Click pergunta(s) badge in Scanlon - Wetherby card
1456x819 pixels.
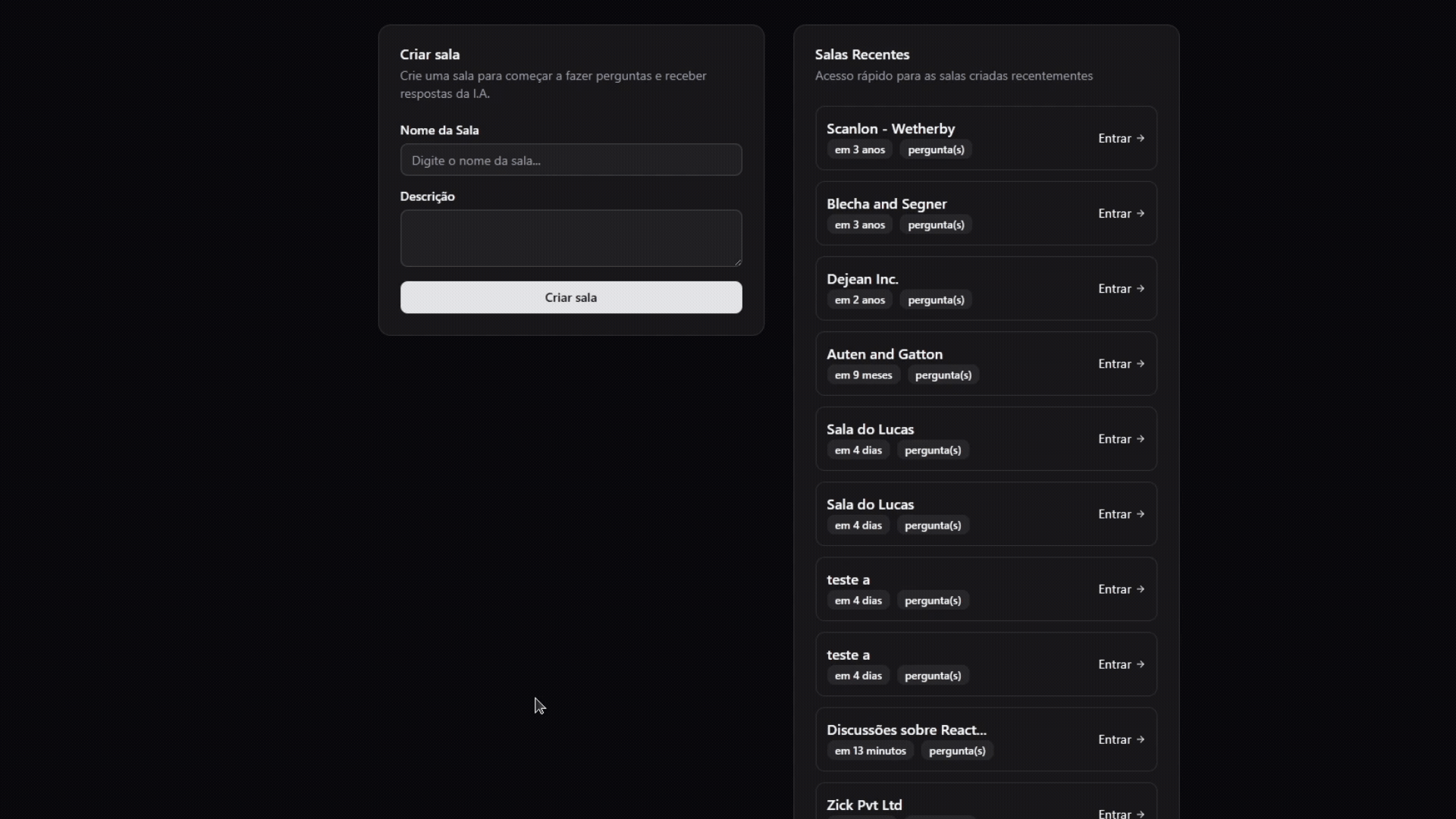pos(936,149)
